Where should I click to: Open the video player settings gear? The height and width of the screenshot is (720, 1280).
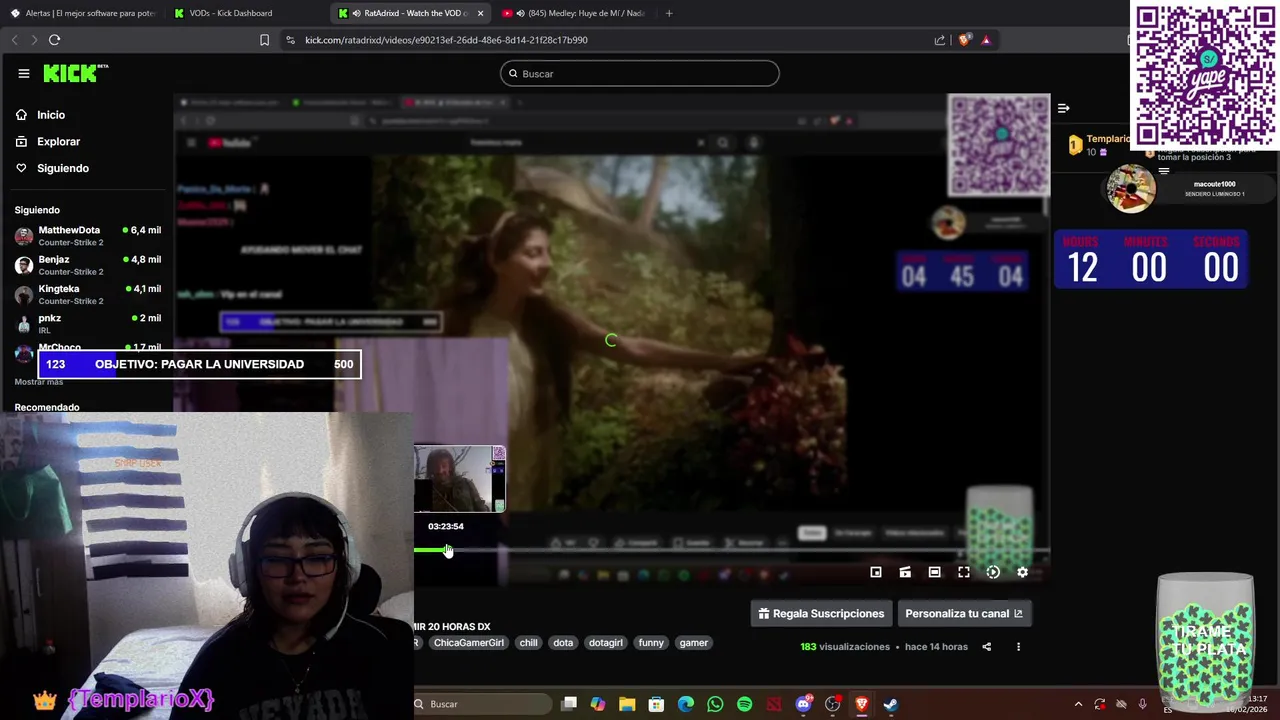click(x=1022, y=572)
